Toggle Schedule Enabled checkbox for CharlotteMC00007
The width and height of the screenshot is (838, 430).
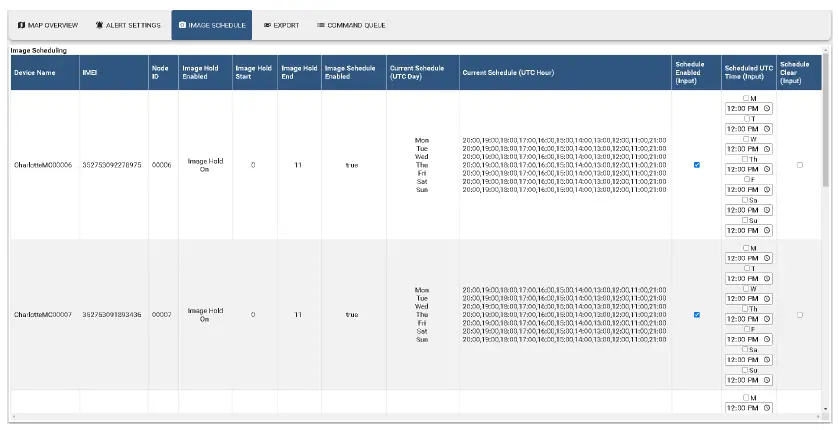tap(696, 315)
